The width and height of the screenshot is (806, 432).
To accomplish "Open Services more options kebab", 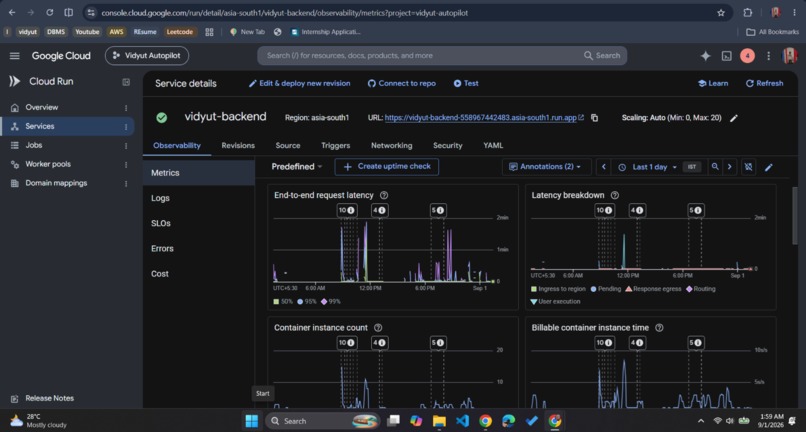I will point(126,127).
